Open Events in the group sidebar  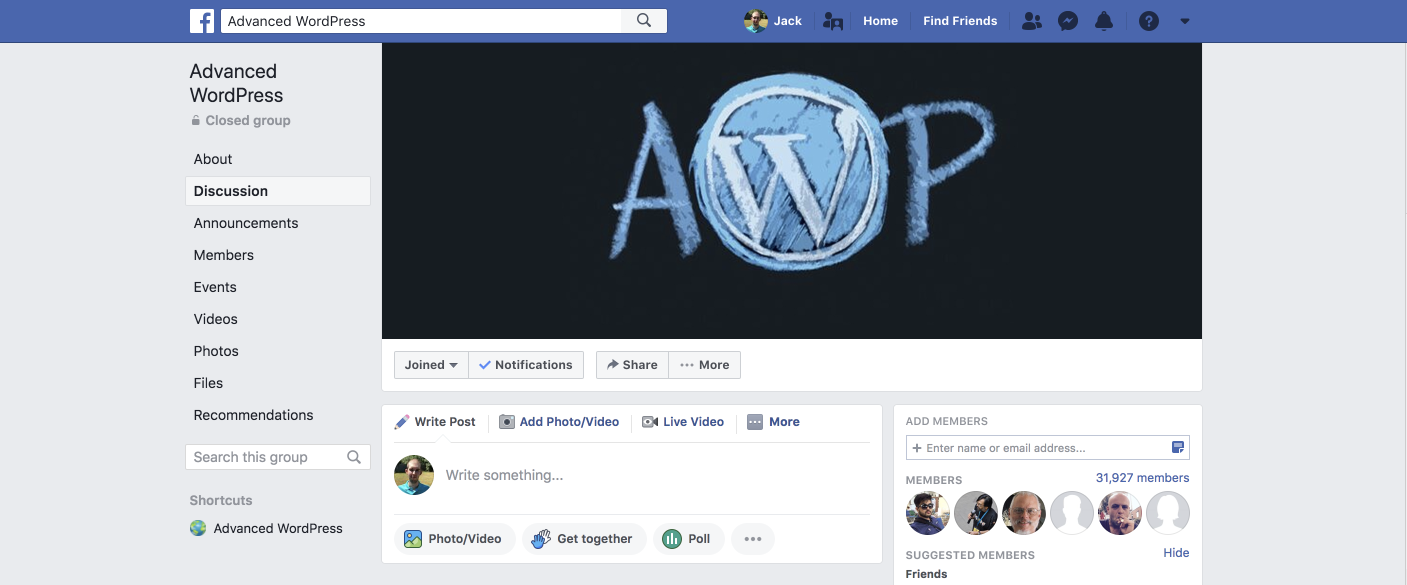click(215, 287)
